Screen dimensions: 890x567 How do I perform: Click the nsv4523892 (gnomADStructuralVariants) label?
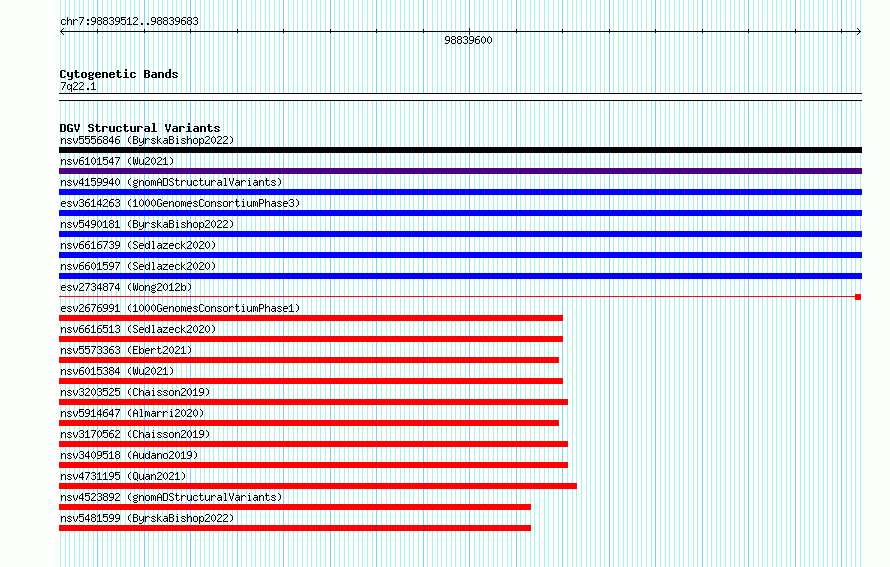(x=171, y=497)
